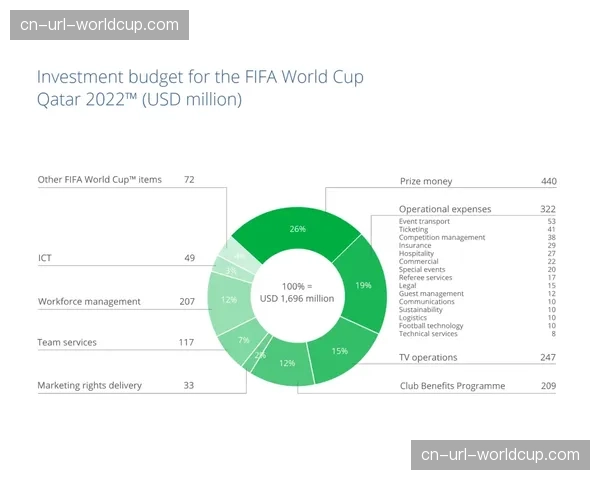
Task: Select the 'Logistics' line item
Action: point(412,318)
